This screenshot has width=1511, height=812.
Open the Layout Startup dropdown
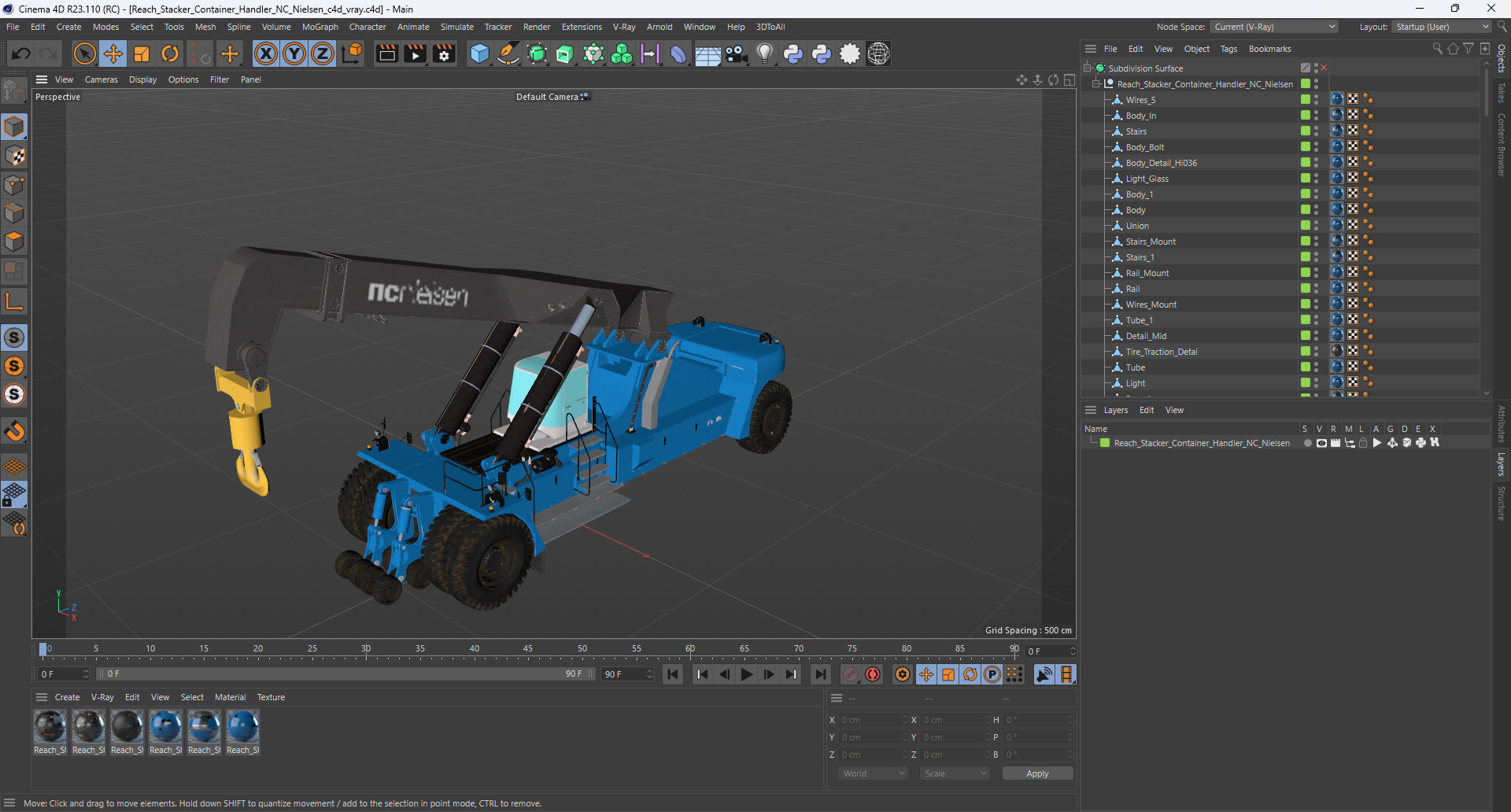point(1441,27)
